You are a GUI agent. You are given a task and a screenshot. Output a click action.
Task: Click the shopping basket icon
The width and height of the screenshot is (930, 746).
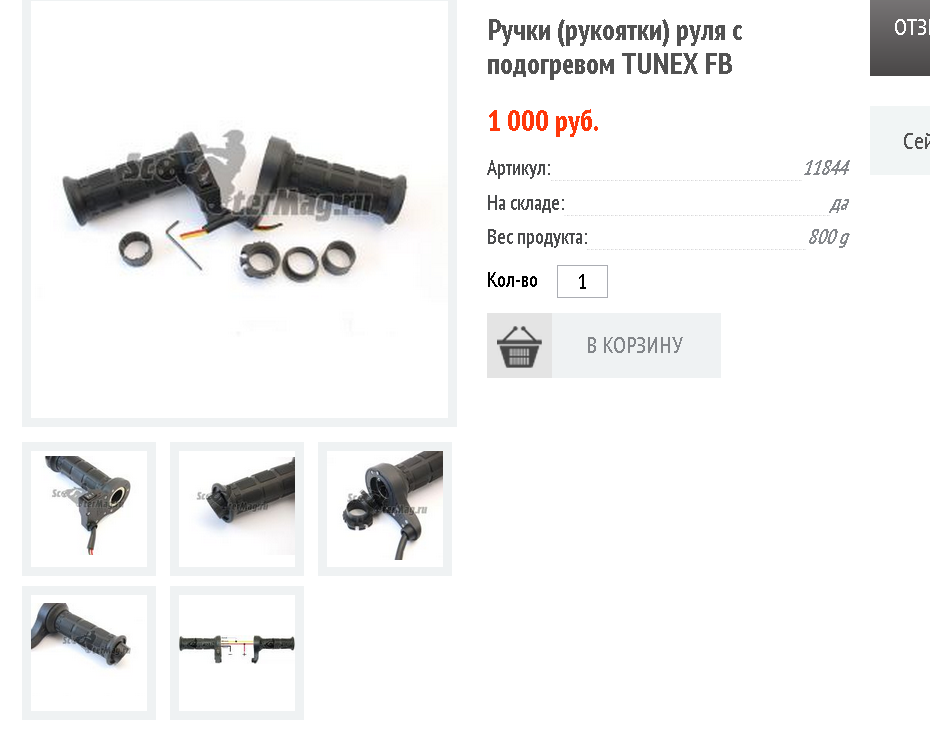(519, 346)
